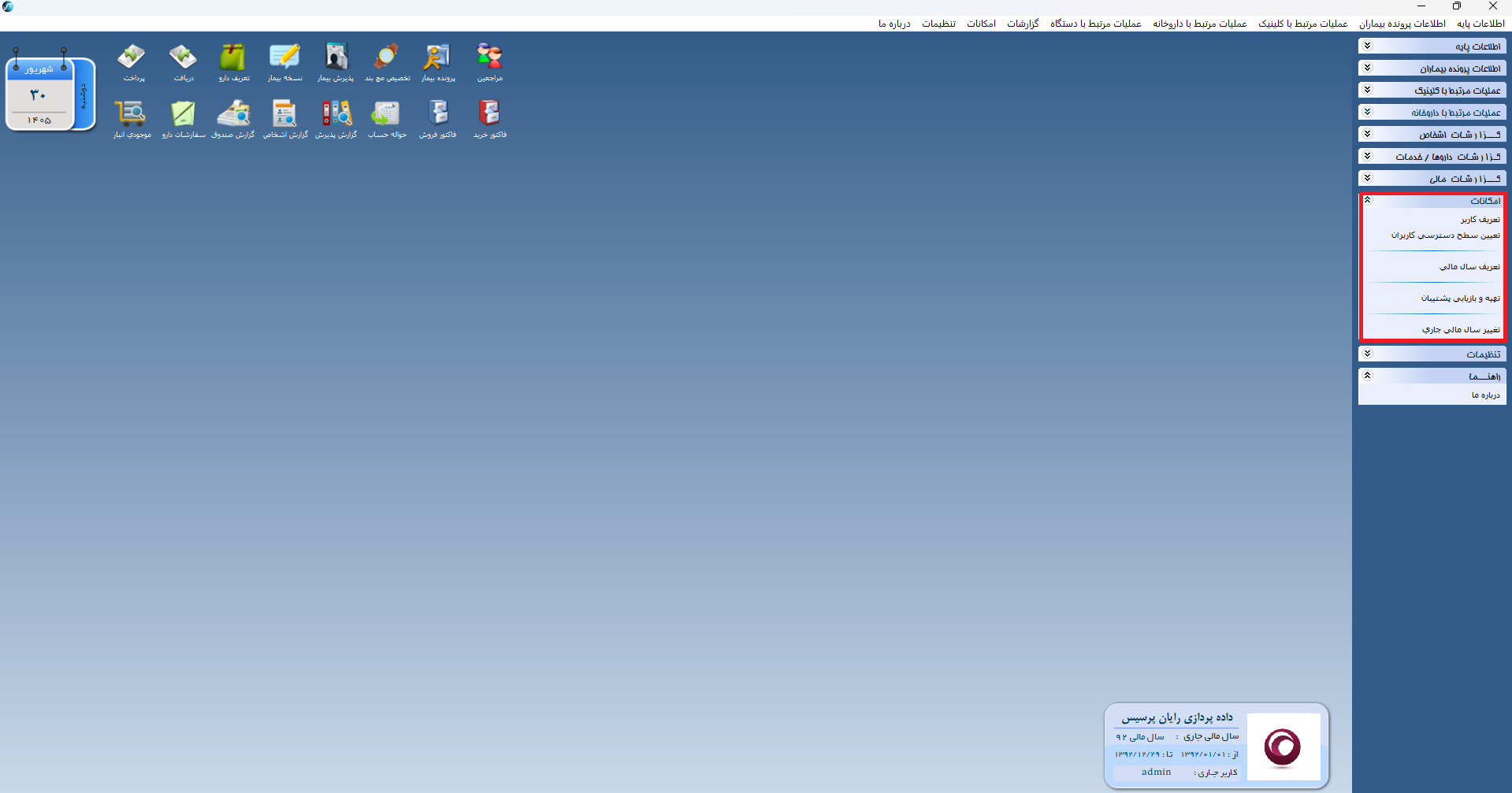Image resolution: width=1512 pixels, height=793 pixels.
Task: Click تغییر سال مالی جاری in sidebar
Action: pos(1461,330)
